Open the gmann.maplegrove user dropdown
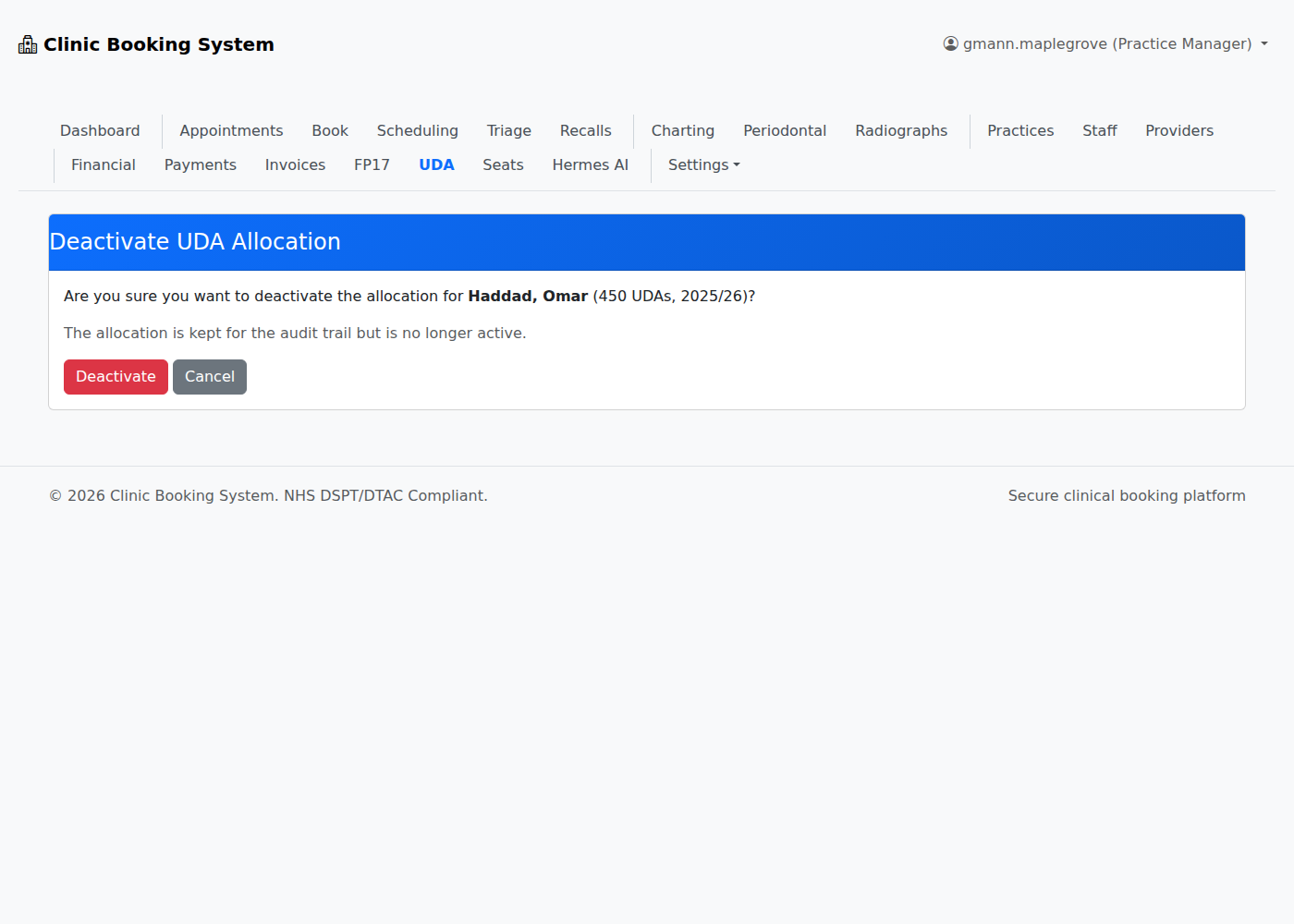 (1105, 43)
